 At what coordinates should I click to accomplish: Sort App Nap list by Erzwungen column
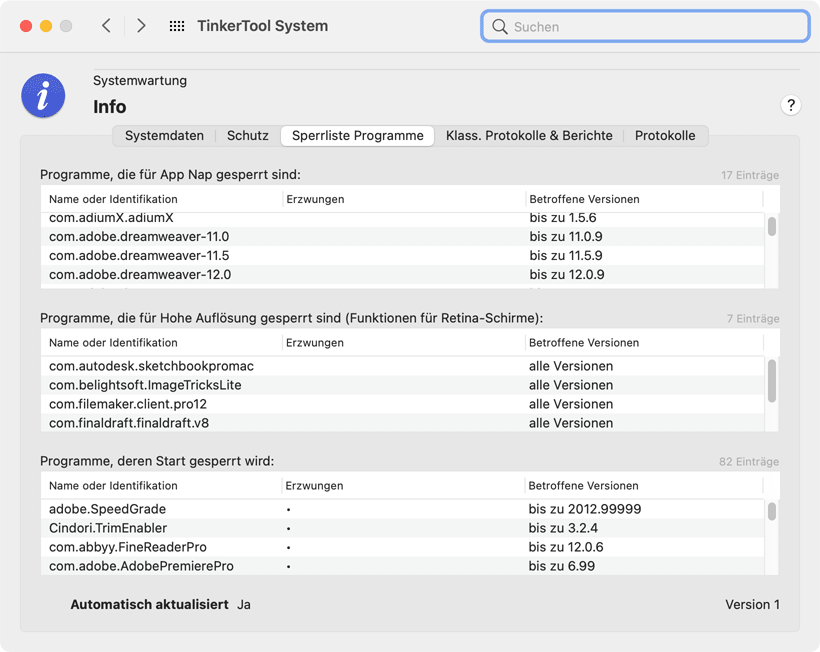[x=404, y=199]
